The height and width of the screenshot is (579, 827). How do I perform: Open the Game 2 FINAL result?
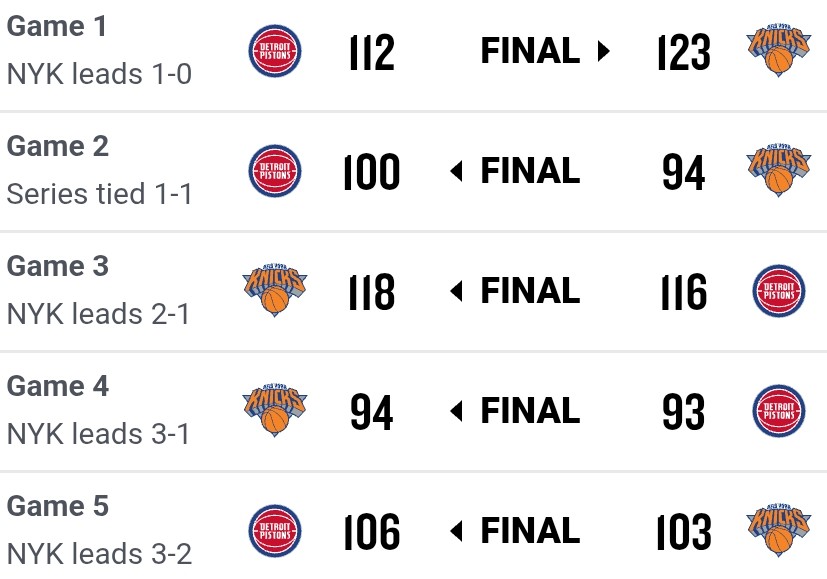[x=530, y=171]
